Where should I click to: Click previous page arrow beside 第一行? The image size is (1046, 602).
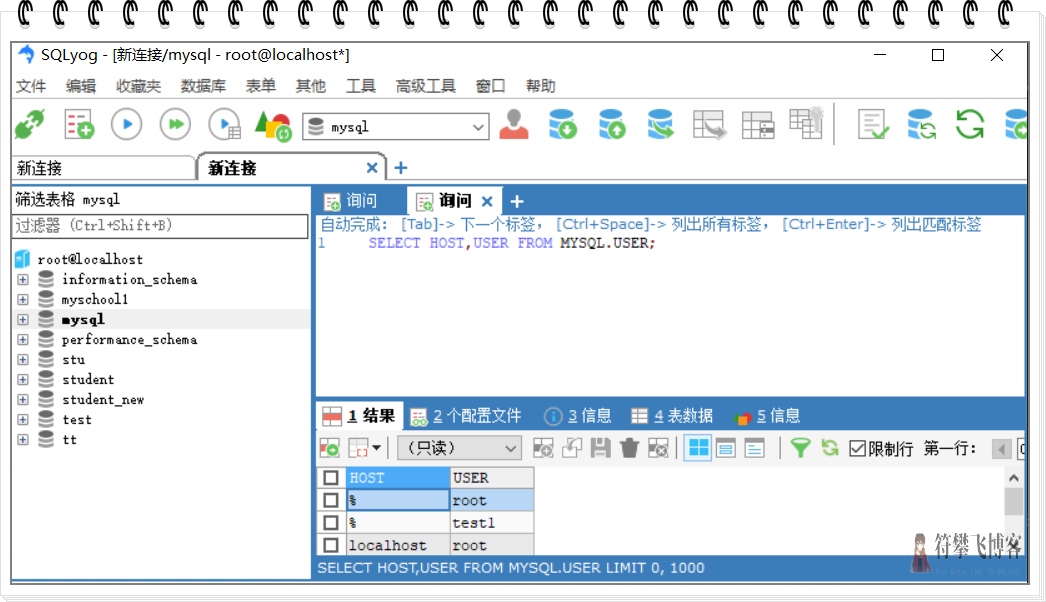pyautogui.click(x=1001, y=448)
